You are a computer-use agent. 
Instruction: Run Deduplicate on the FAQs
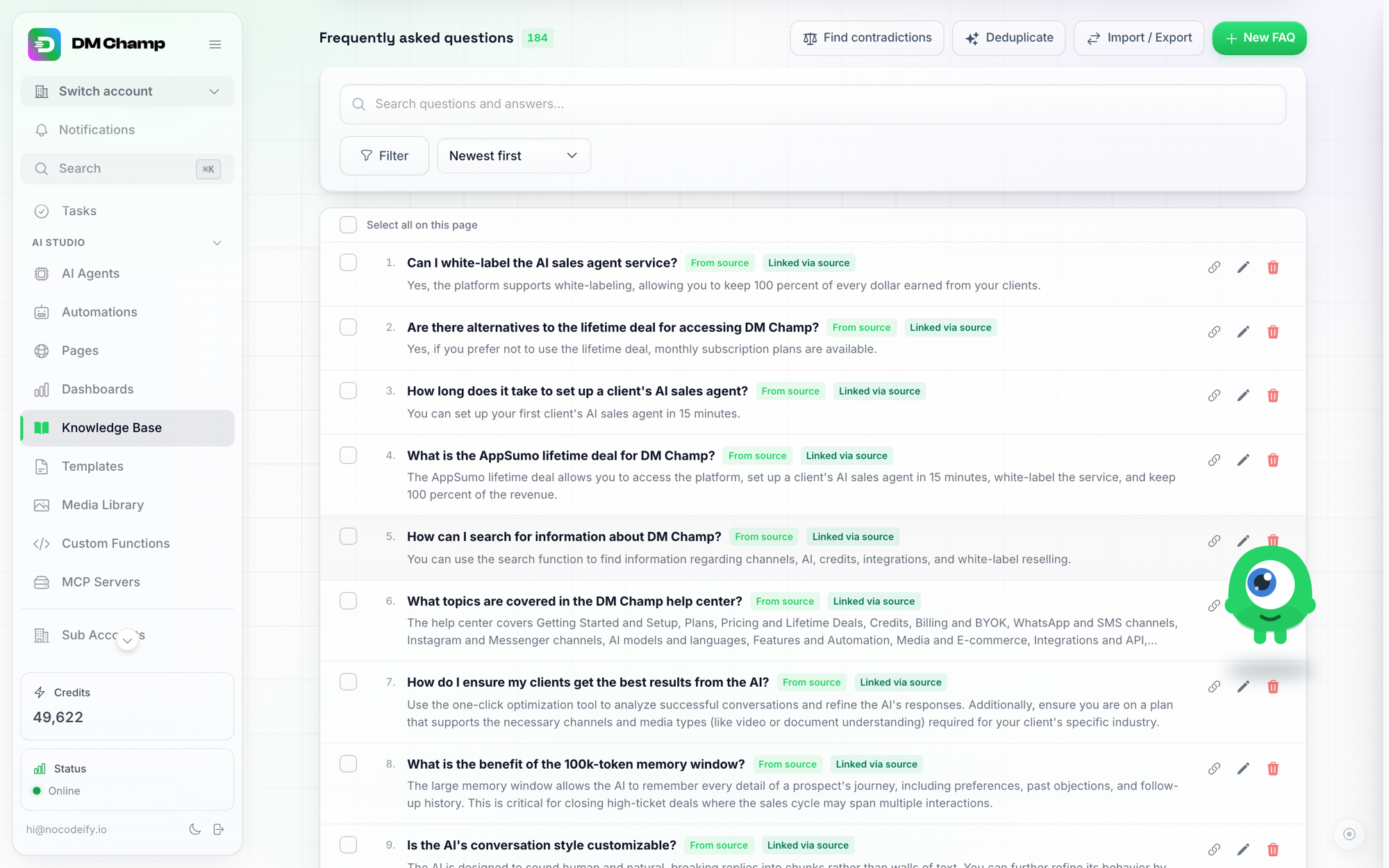pos(1008,38)
